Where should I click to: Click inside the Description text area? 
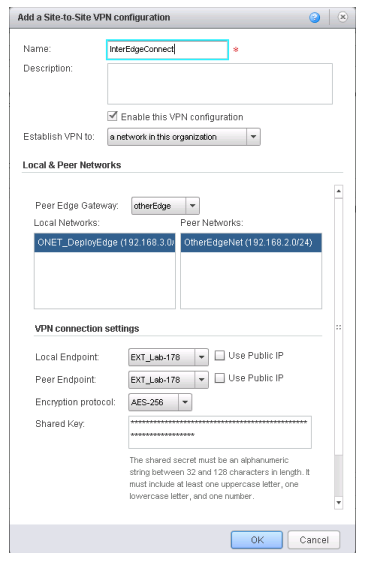[x=220, y=84]
